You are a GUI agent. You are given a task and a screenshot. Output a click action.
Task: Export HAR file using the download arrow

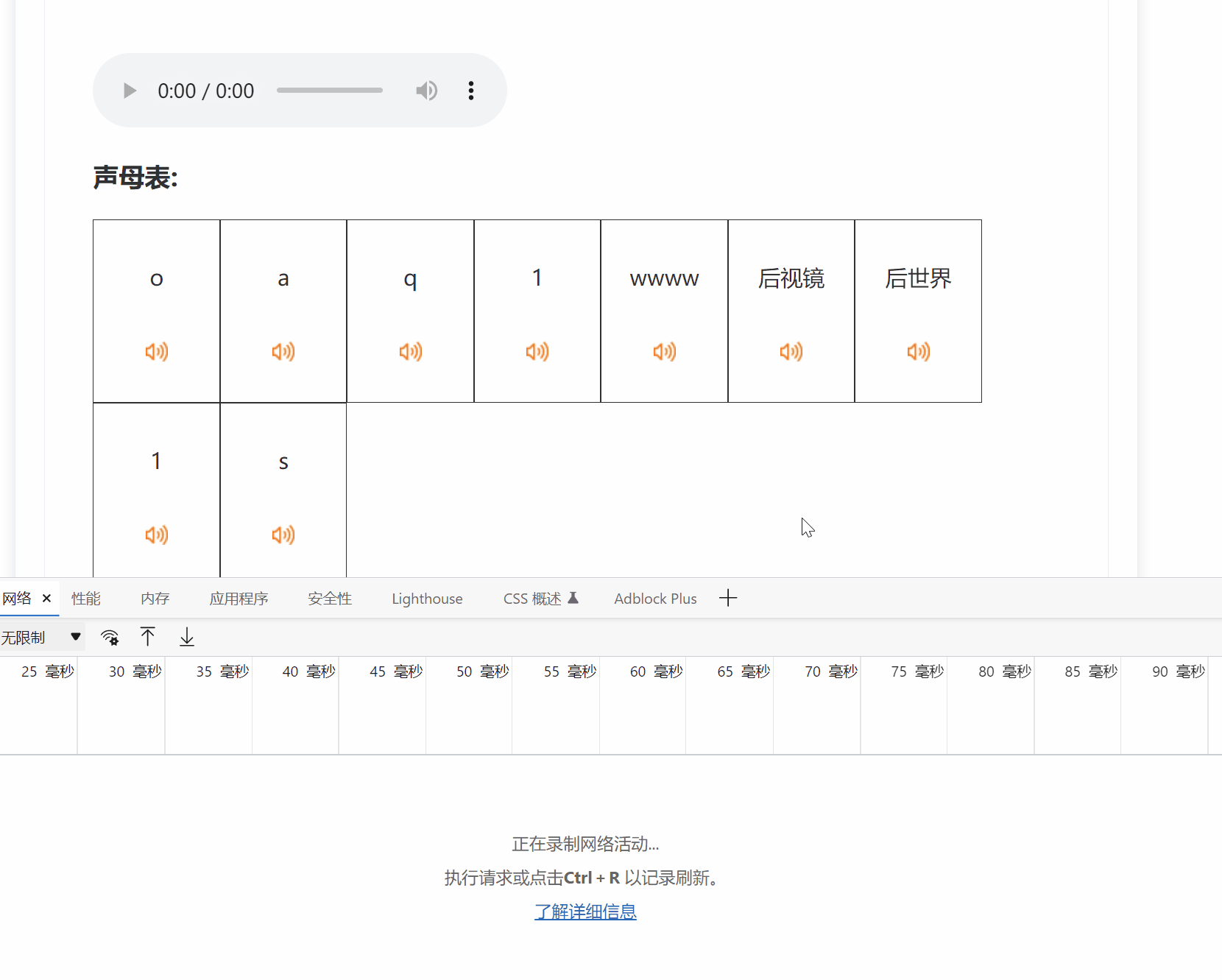pos(186,637)
